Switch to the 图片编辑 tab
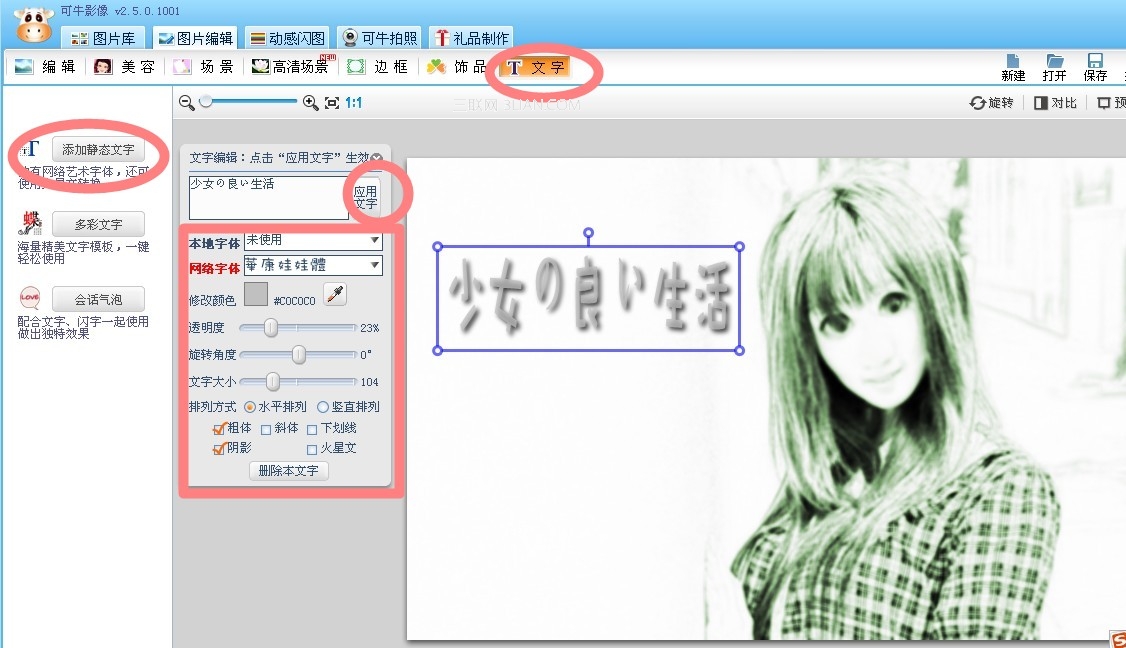The image size is (1126, 648). pos(195,38)
